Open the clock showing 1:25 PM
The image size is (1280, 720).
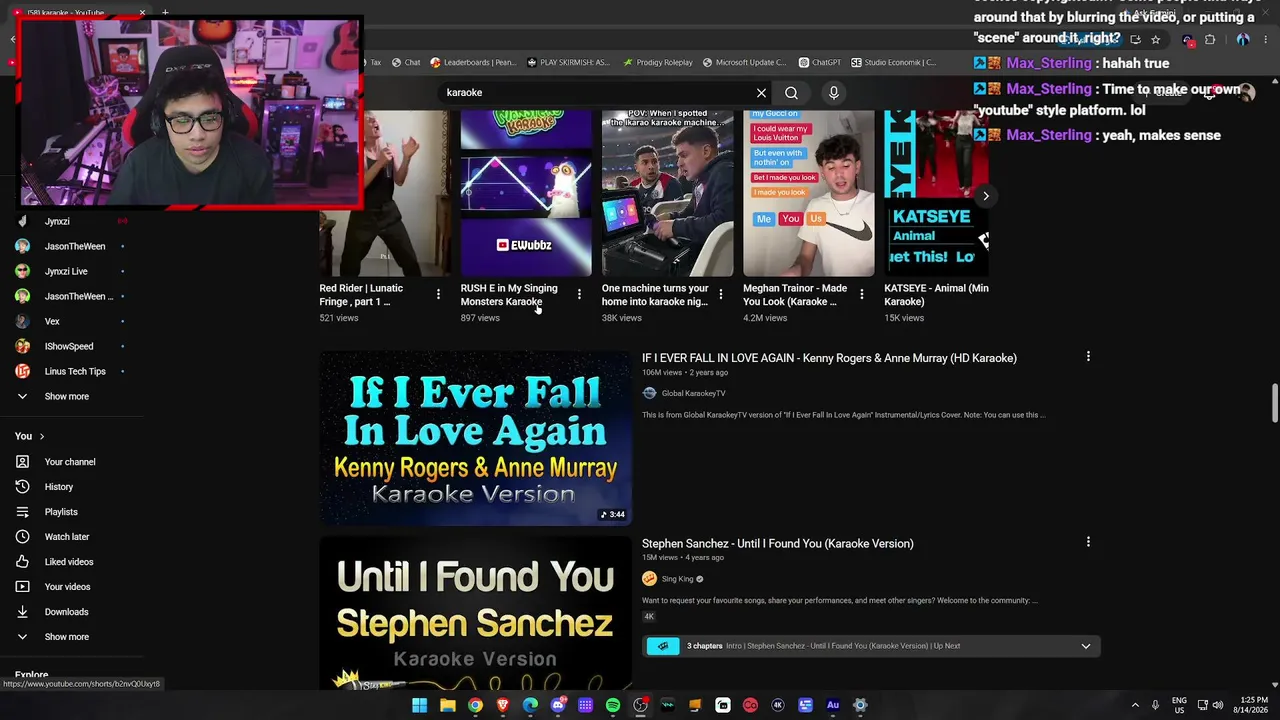[x=1253, y=705]
